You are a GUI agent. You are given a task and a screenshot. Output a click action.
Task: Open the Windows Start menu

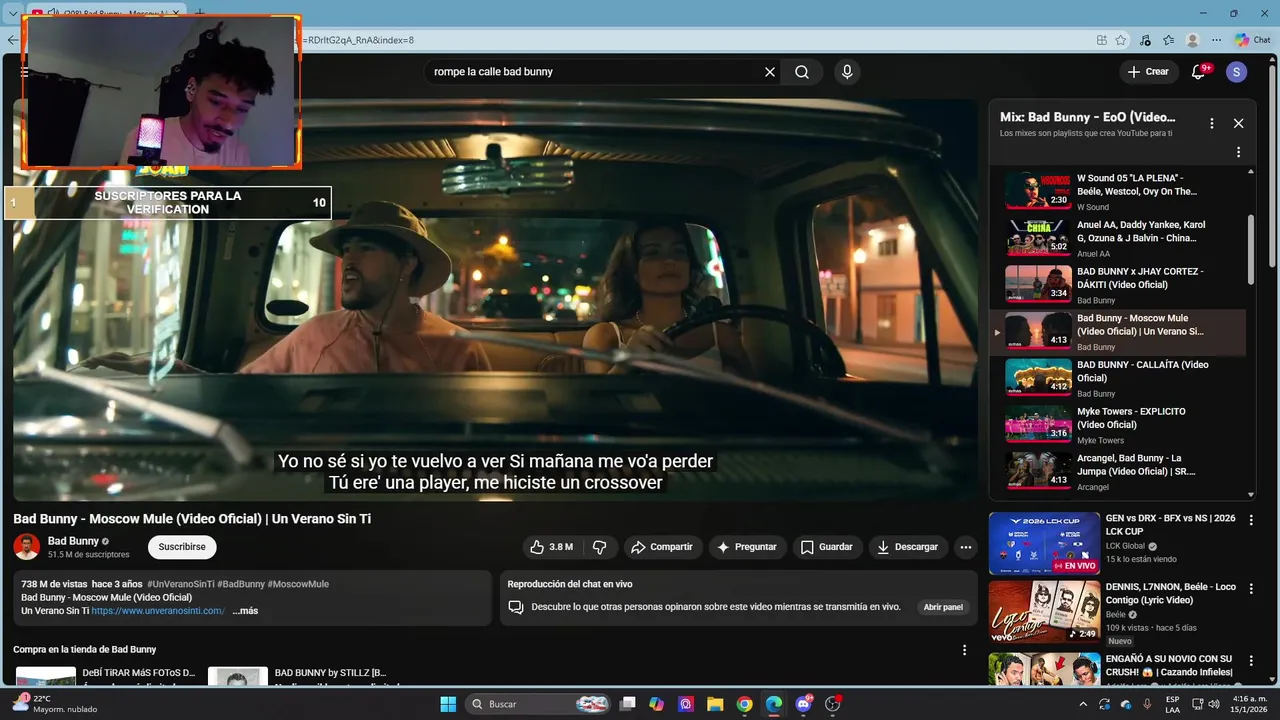[448, 704]
